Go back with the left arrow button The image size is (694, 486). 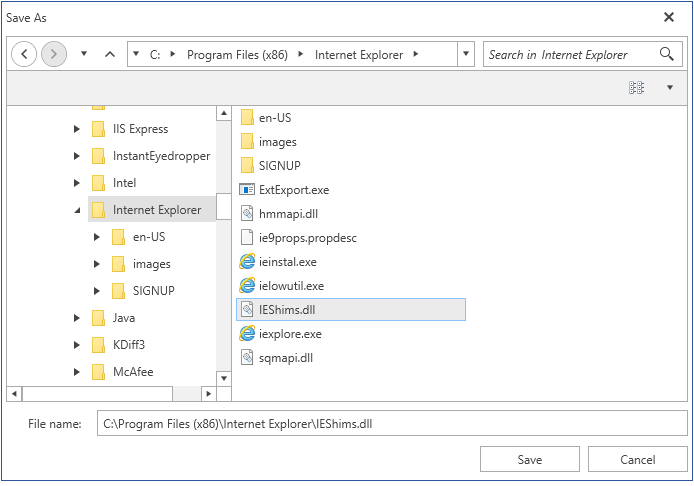(x=24, y=54)
